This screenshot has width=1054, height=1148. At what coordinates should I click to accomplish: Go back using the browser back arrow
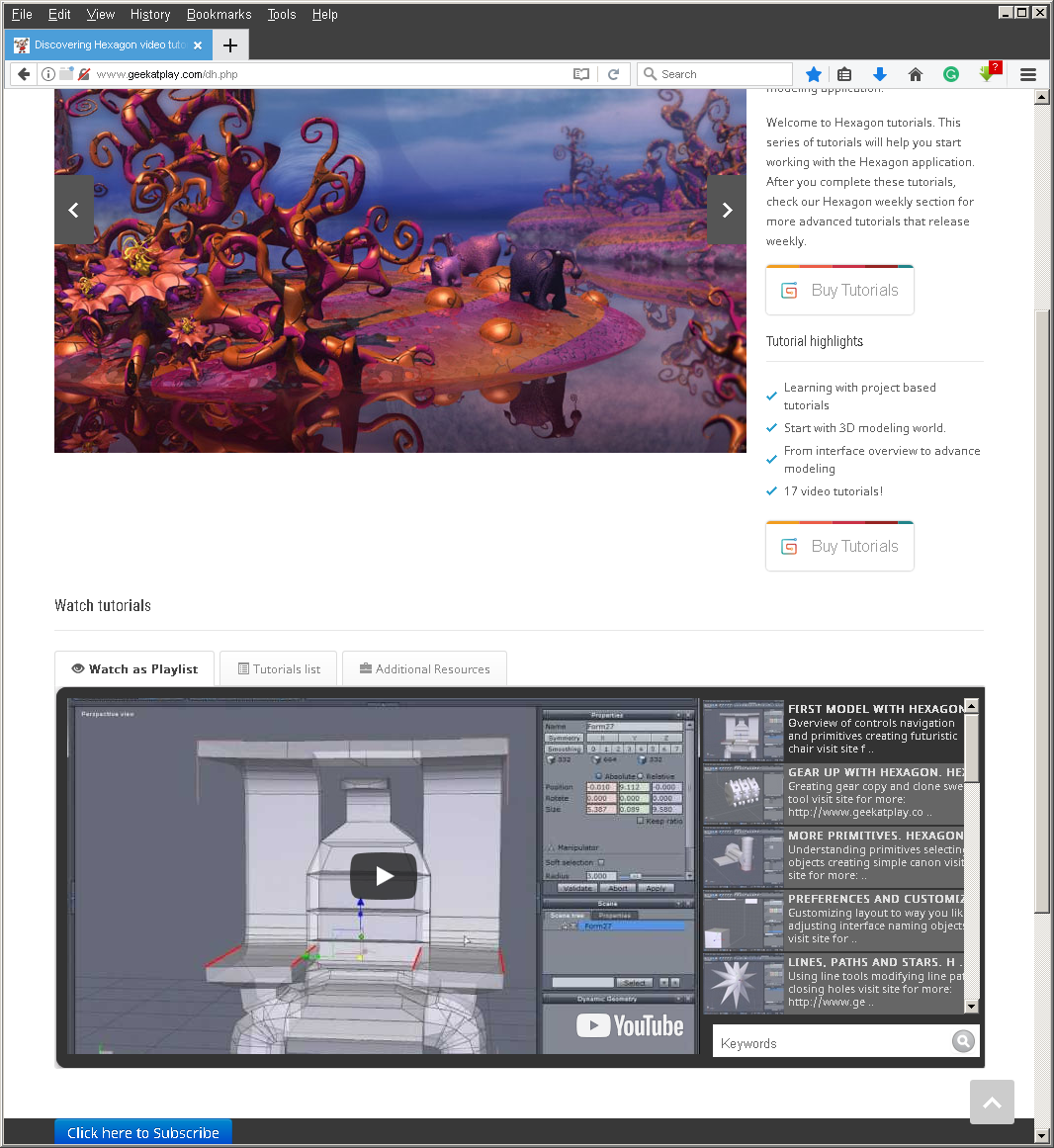(x=24, y=74)
